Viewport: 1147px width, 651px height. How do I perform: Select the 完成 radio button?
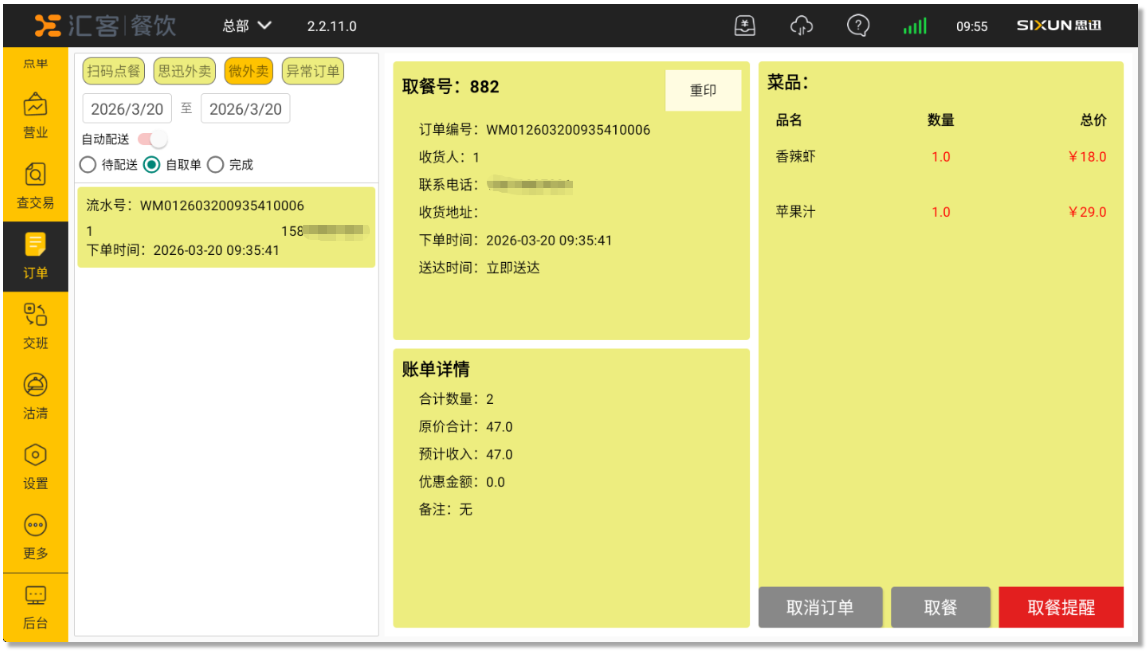tap(215, 165)
